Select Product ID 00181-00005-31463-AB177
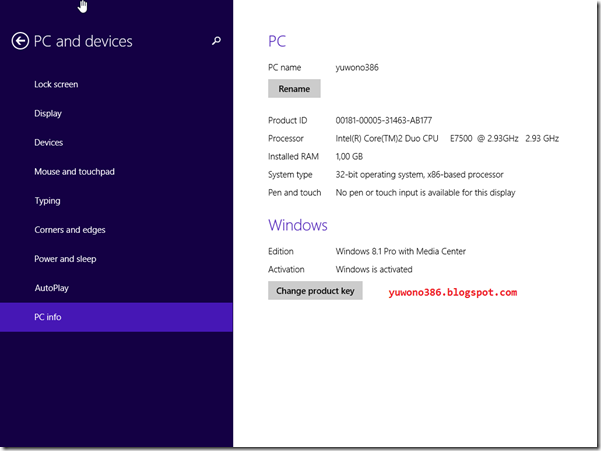Viewport: 601px width, 451px height. point(384,120)
